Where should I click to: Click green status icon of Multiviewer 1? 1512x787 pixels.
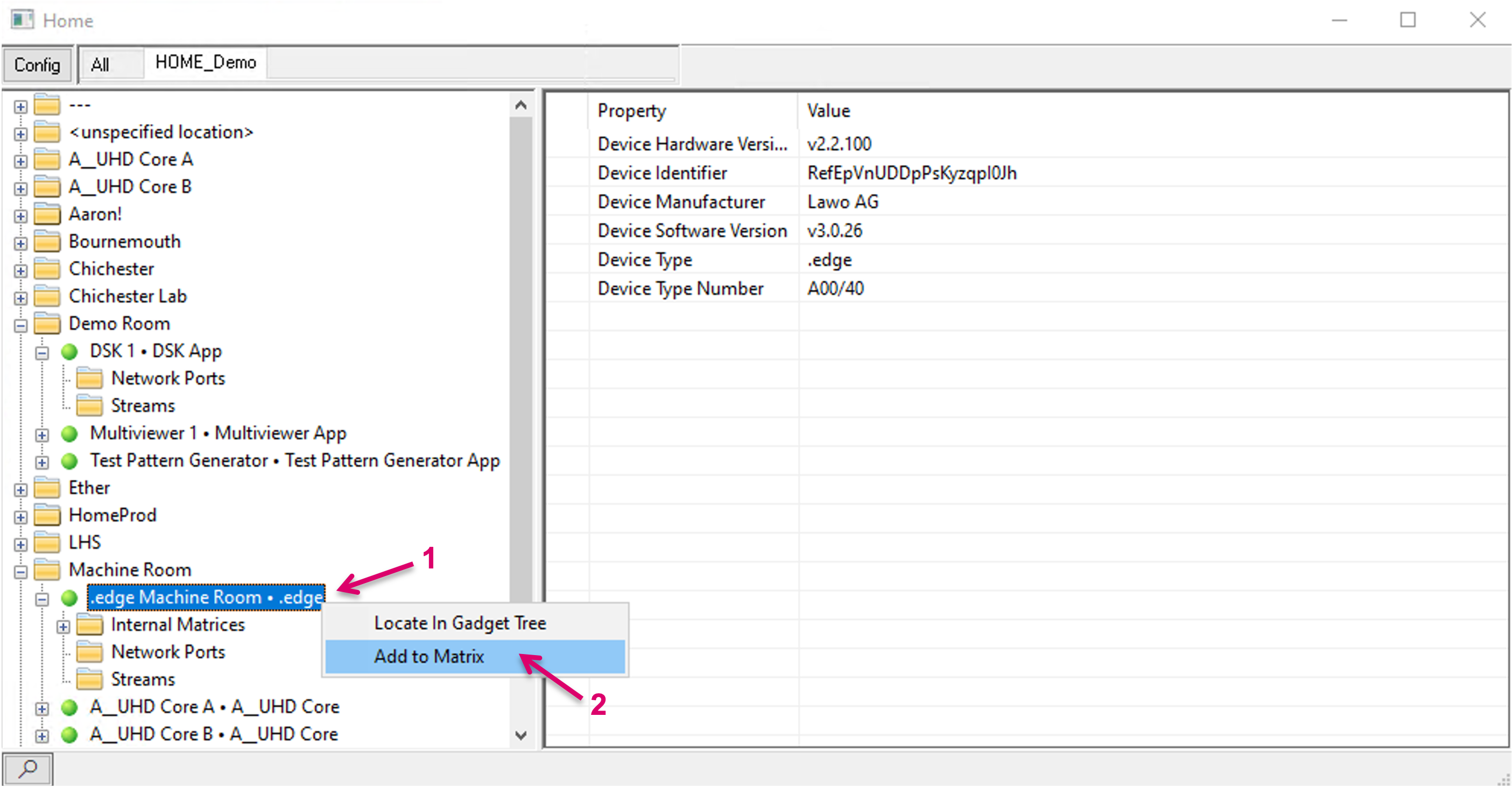(x=69, y=434)
